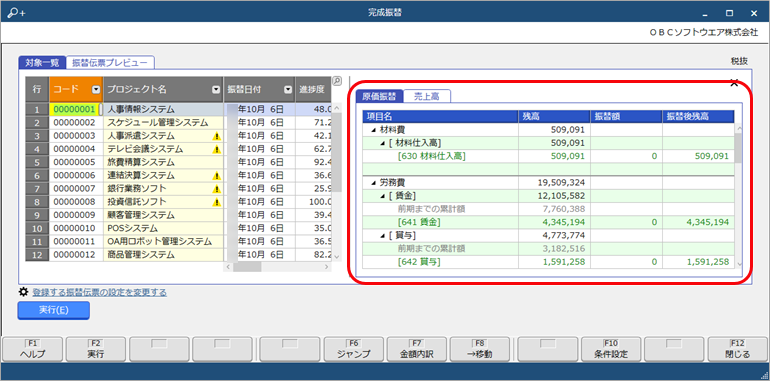Image resolution: width=770 pixels, height=381 pixels.
Task: Click the F7 金額内訳 function key button
Action: [416, 349]
